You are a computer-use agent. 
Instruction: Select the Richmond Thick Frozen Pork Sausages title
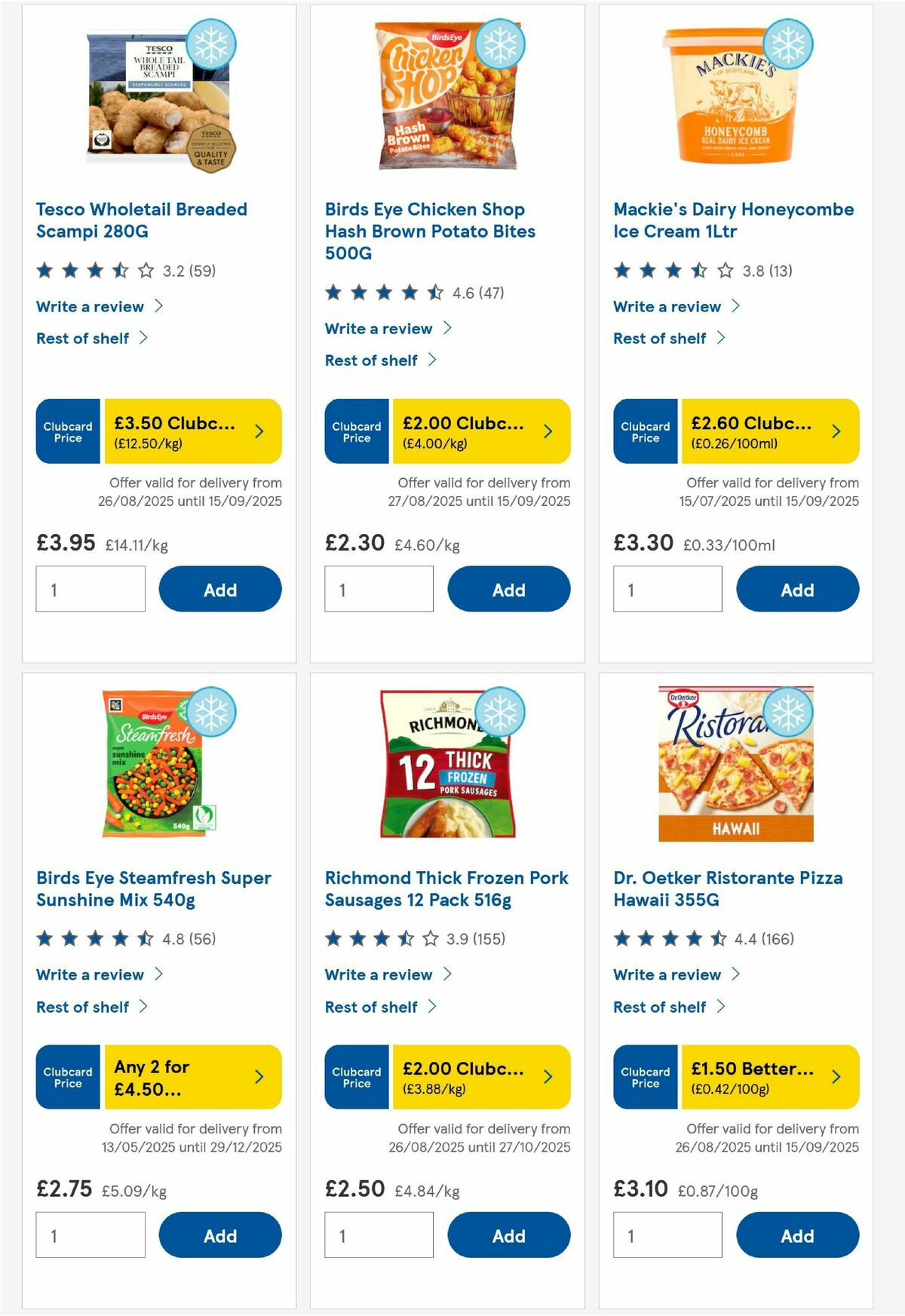click(446, 888)
